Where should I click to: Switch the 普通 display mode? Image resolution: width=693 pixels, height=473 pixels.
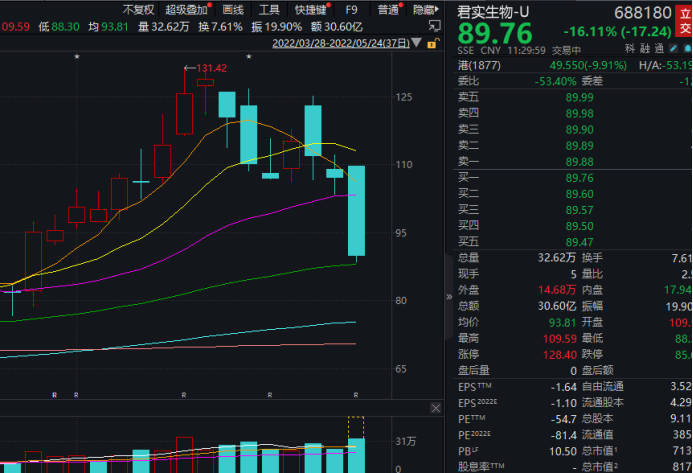coord(386,9)
